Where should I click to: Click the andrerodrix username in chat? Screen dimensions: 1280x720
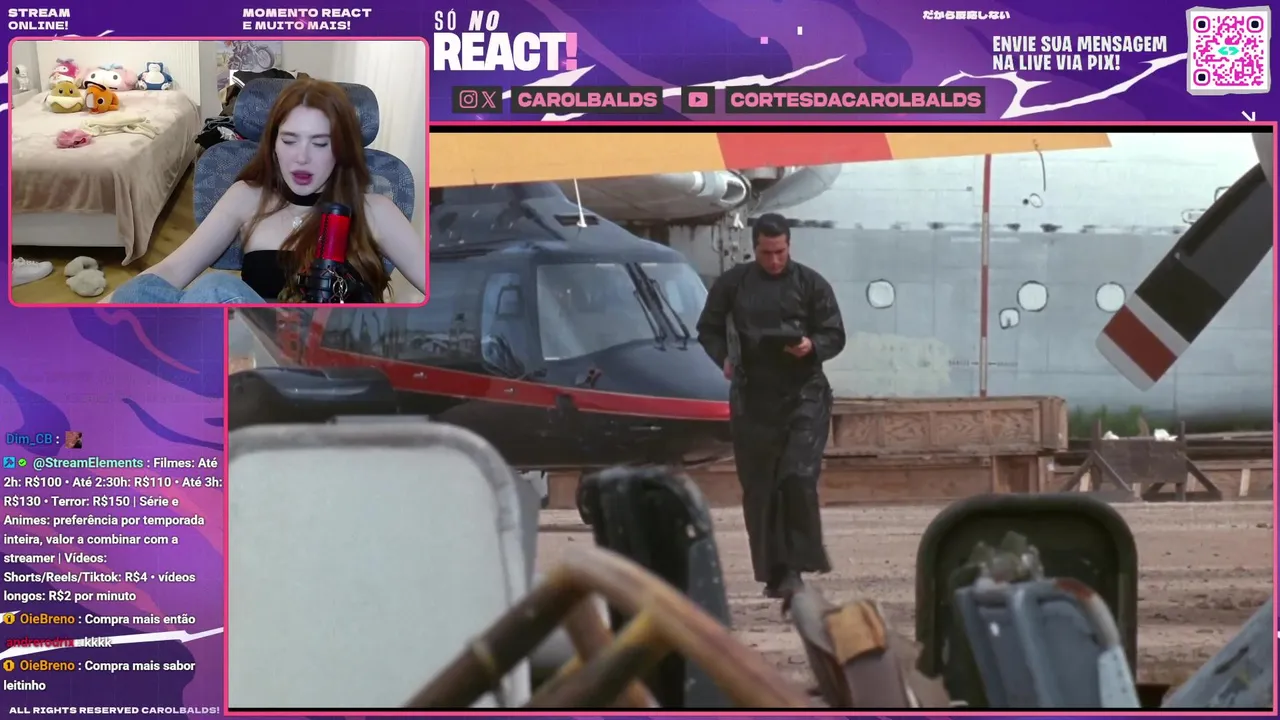pyautogui.click(x=40, y=642)
